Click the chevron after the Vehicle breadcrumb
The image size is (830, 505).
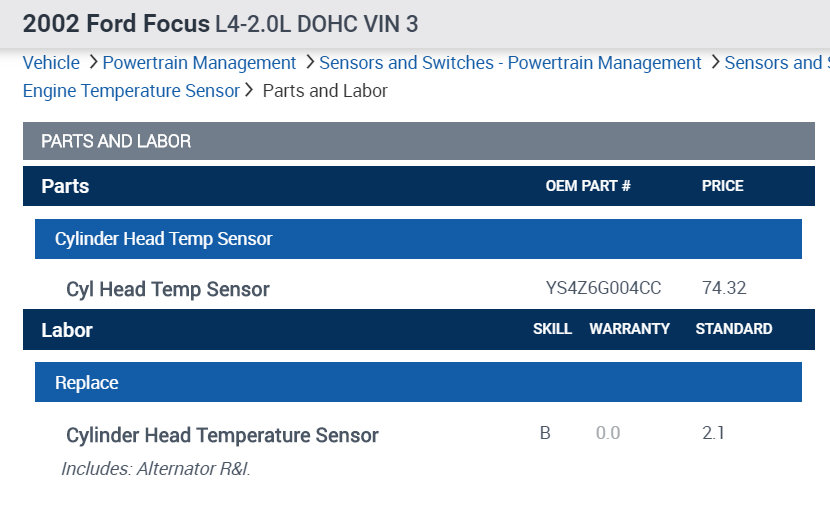point(92,63)
